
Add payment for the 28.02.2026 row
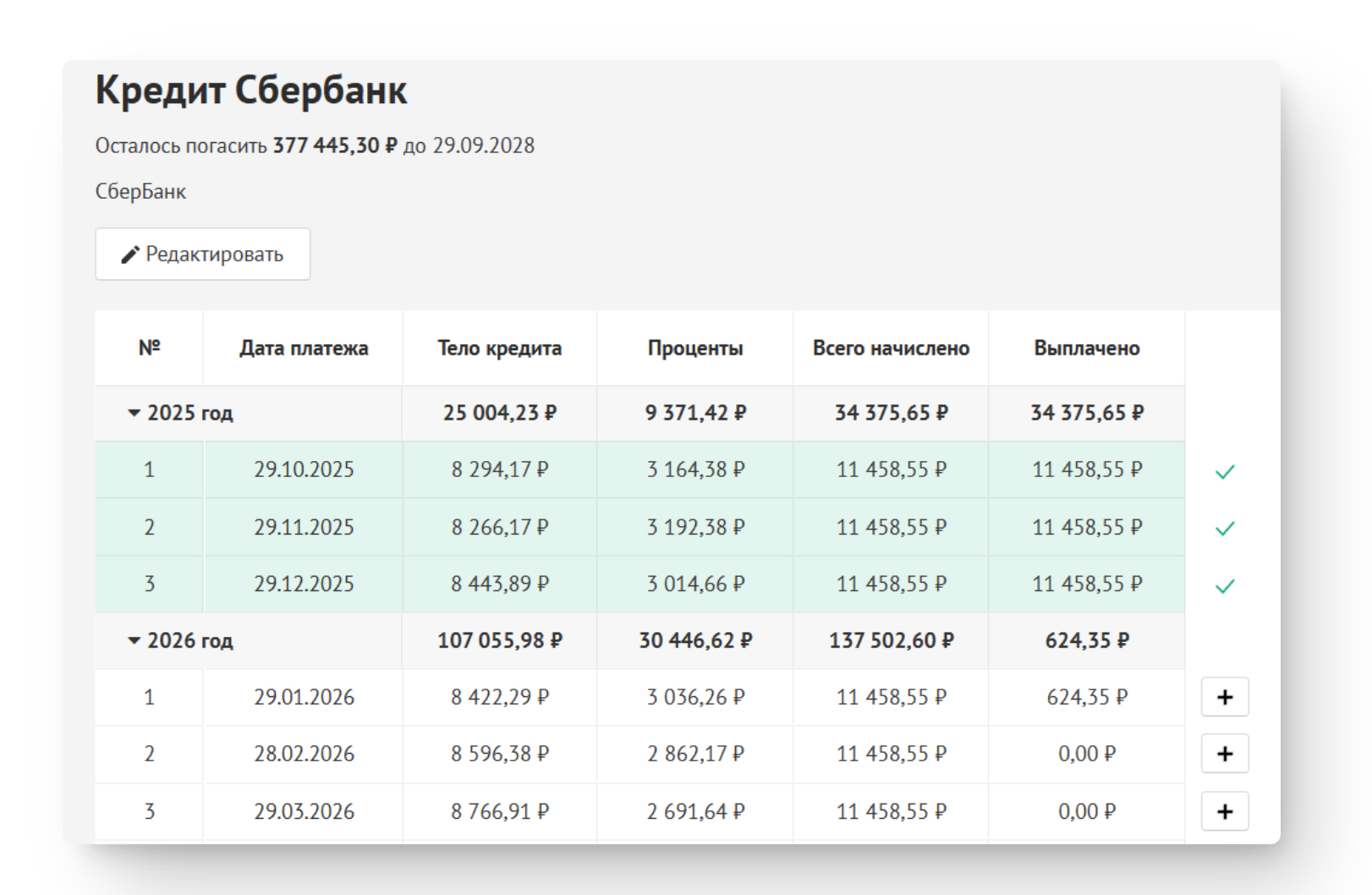pyautogui.click(x=1224, y=754)
